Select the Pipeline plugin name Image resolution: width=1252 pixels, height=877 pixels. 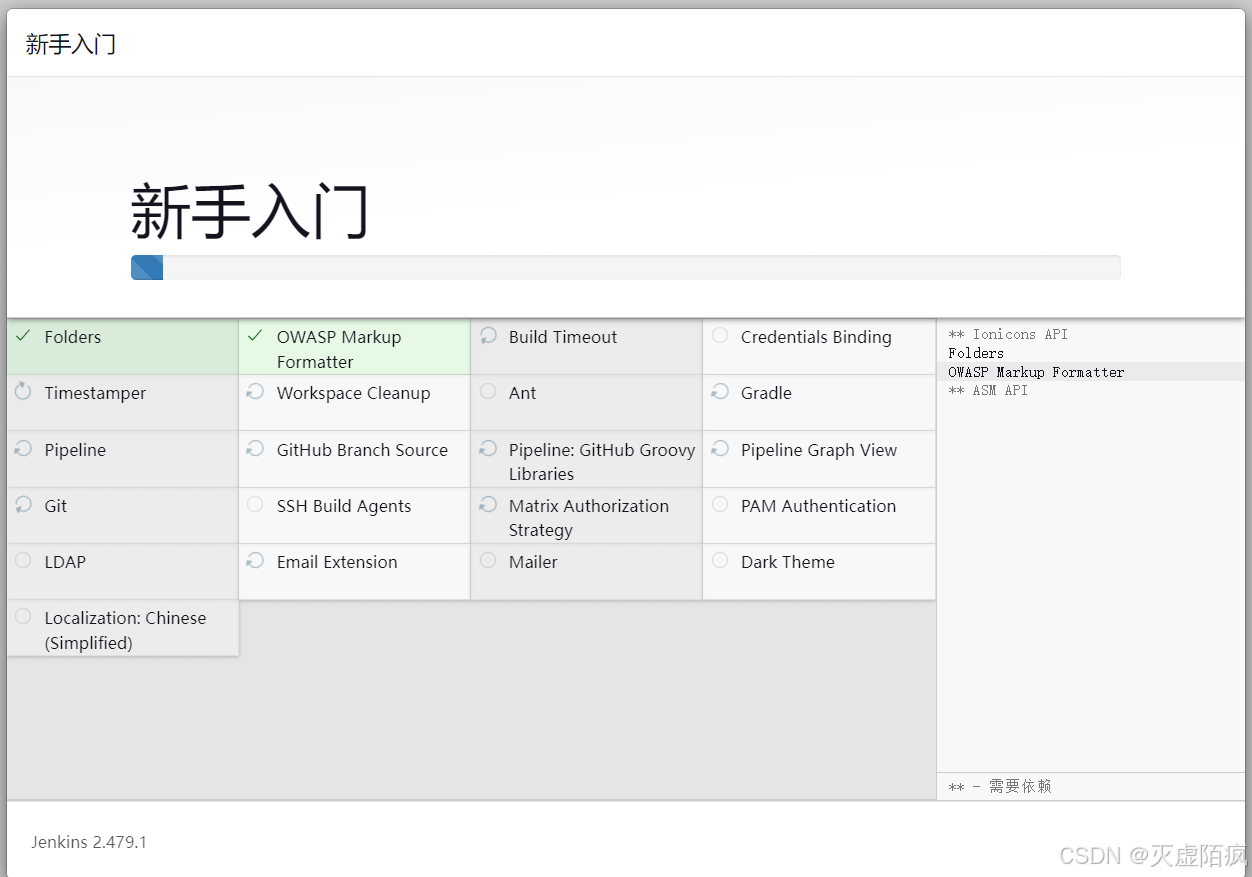[75, 450]
